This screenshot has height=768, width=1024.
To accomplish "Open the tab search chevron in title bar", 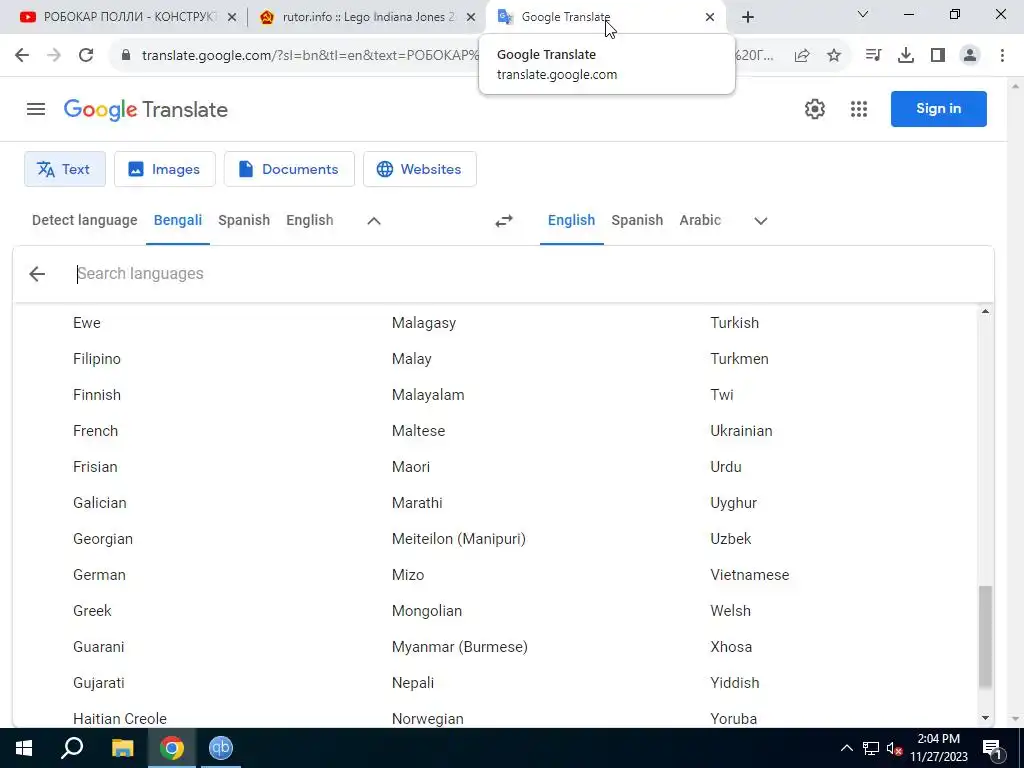I will click(x=863, y=14).
